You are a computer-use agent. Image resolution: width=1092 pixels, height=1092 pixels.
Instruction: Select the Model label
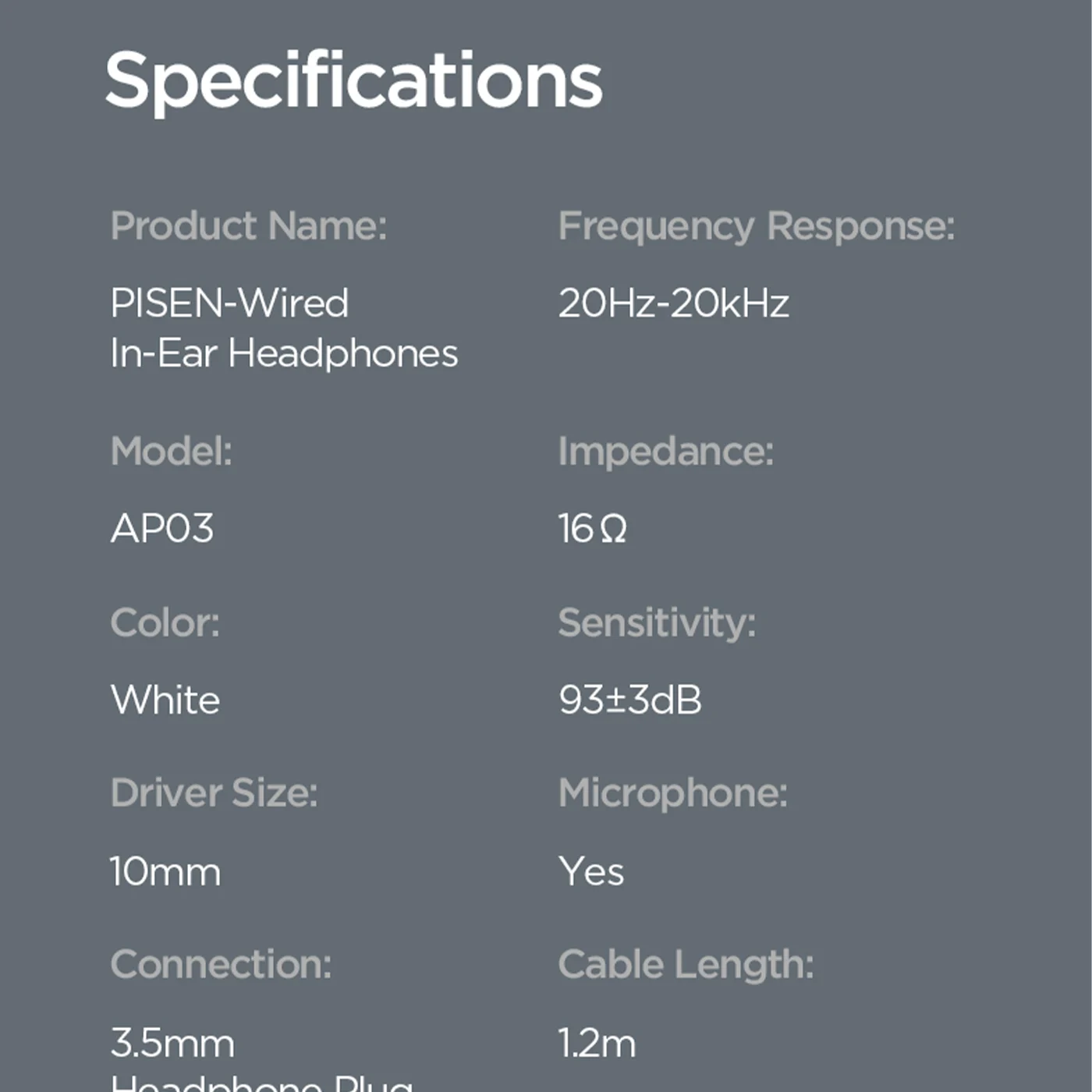coord(171,451)
